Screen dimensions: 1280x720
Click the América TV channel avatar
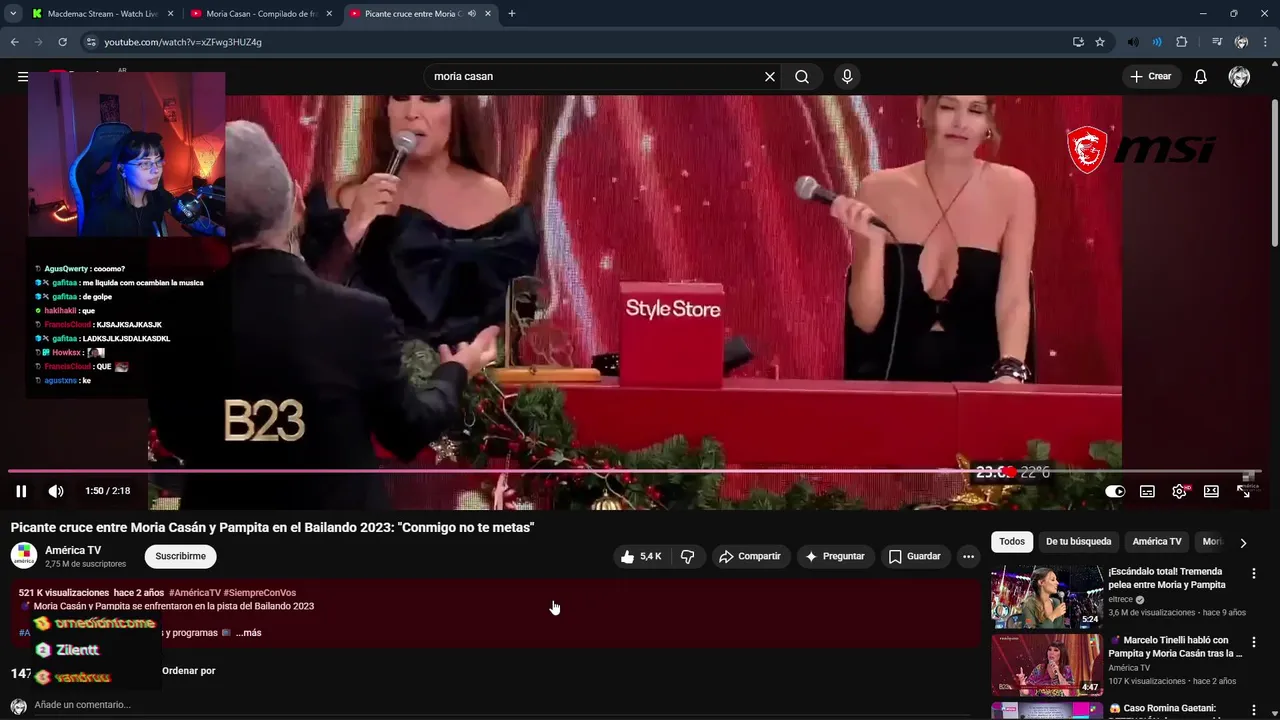pyautogui.click(x=24, y=556)
